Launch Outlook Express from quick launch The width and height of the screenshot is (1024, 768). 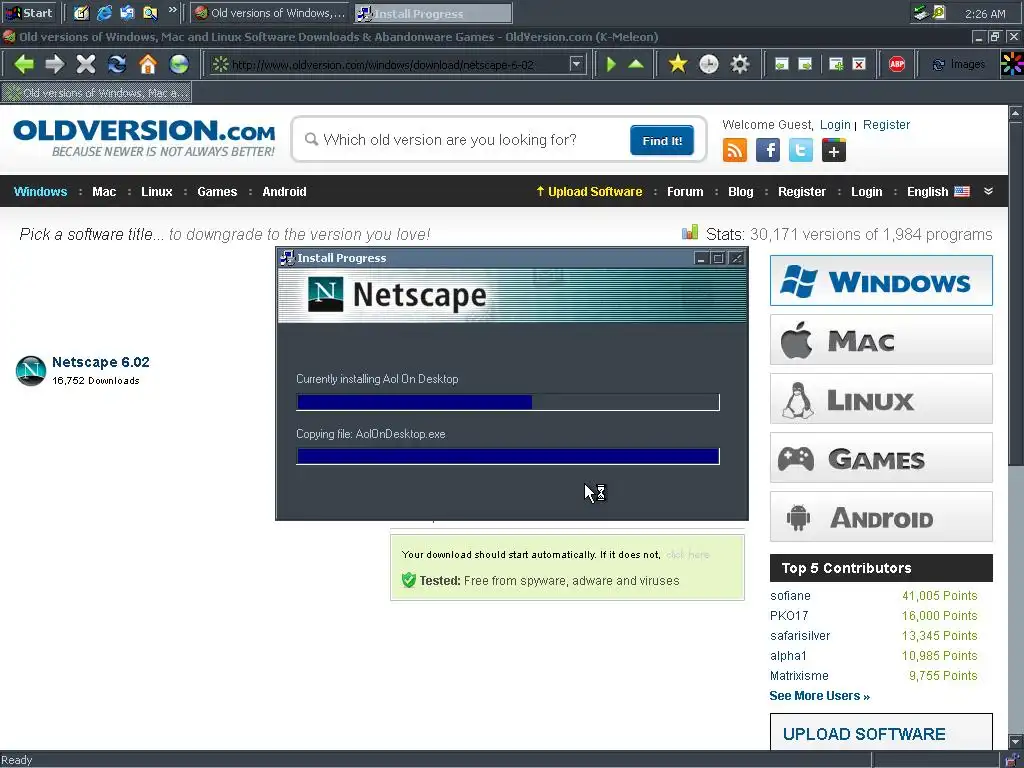click(127, 12)
